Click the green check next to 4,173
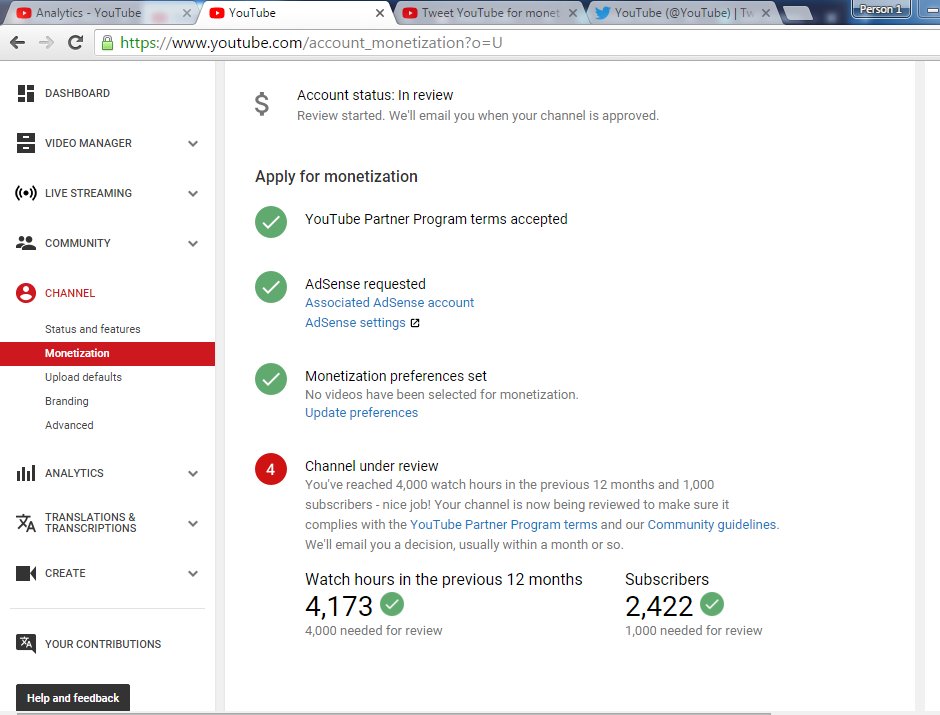Viewport: 940px width, 715px height. coord(392,604)
